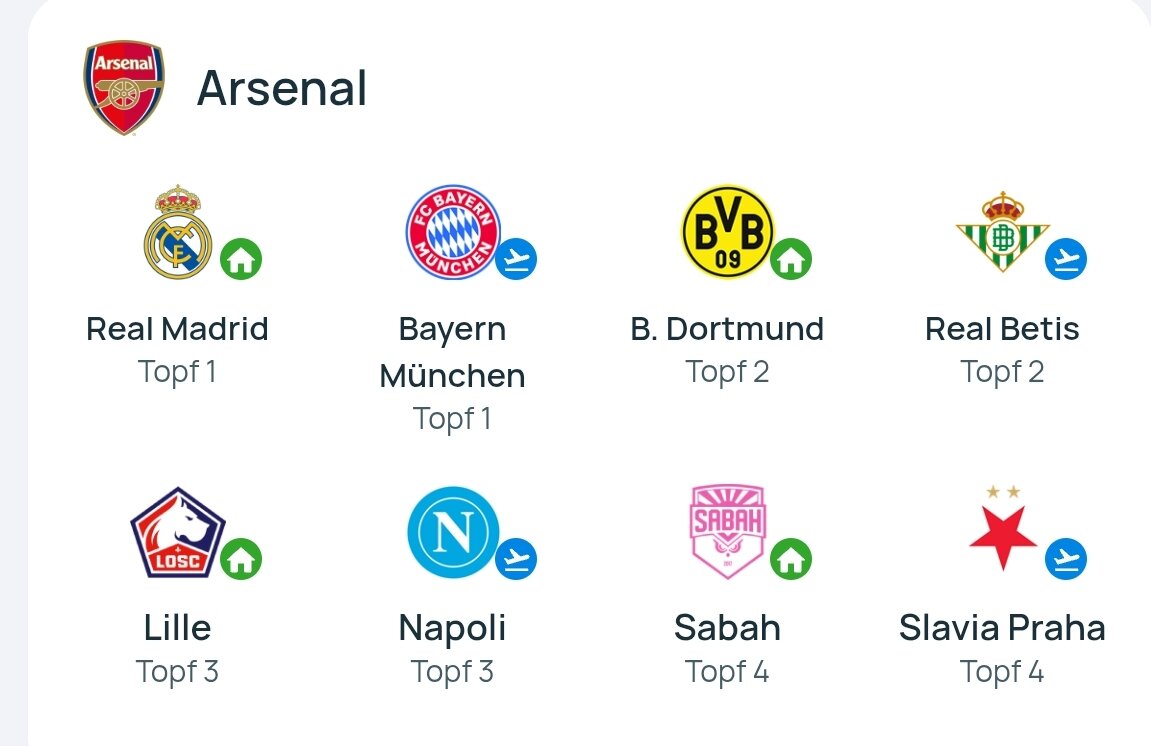Open the Arsenal team title
The height and width of the screenshot is (746, 1151).
click(x=282, y=88)
